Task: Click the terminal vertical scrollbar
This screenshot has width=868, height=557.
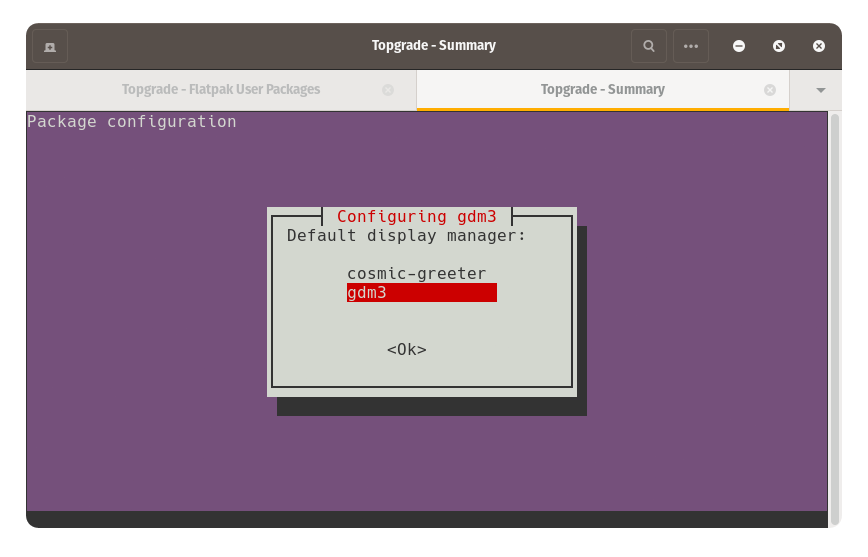Action: click(x=835, y=319)
